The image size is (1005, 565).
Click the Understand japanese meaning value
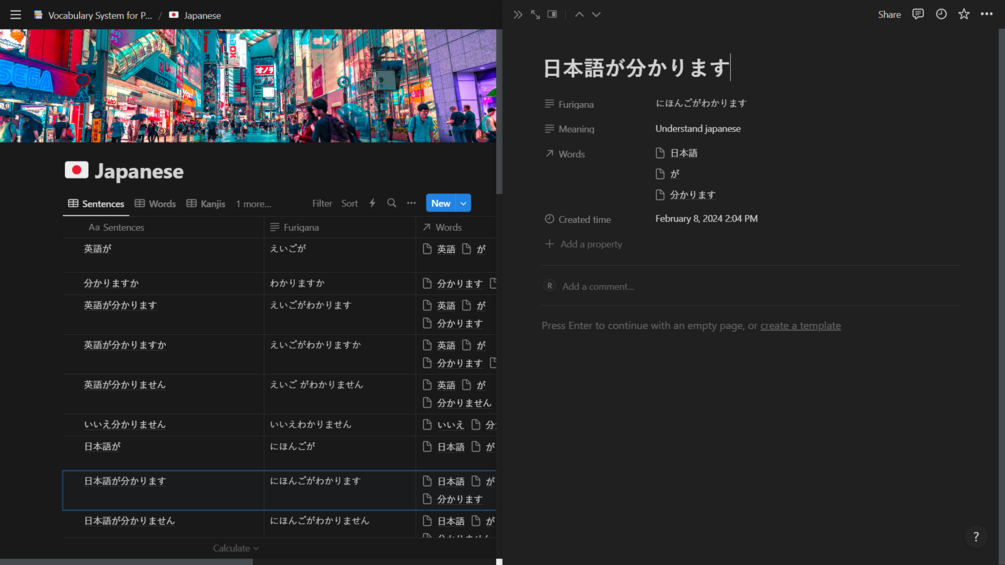tap(698, 129)
